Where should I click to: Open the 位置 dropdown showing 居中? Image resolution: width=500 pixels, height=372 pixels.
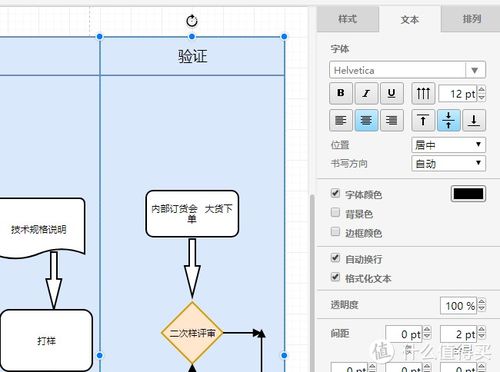click(448, 145)
